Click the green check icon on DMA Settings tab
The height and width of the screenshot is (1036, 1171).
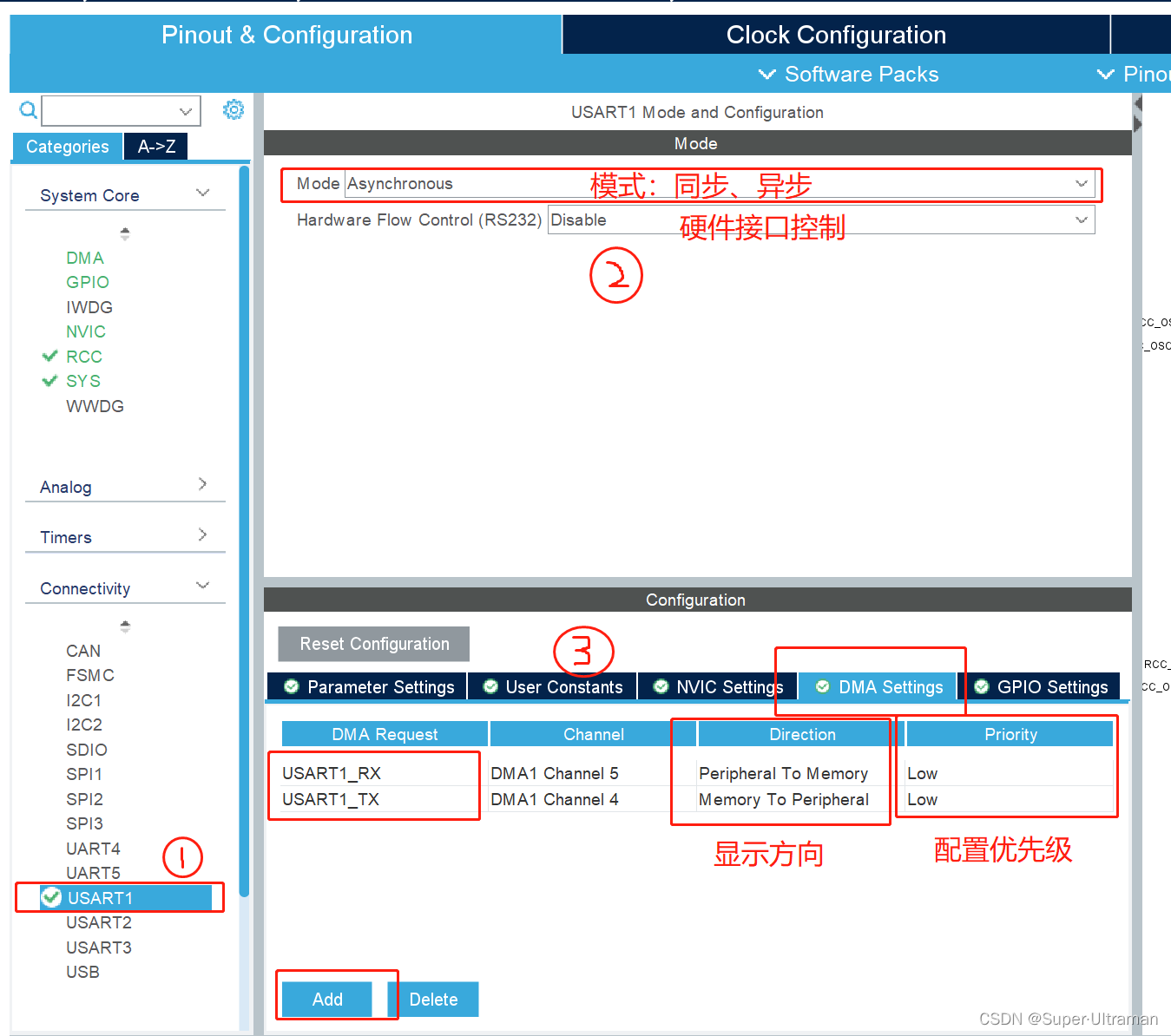click(x=821, y=686)
